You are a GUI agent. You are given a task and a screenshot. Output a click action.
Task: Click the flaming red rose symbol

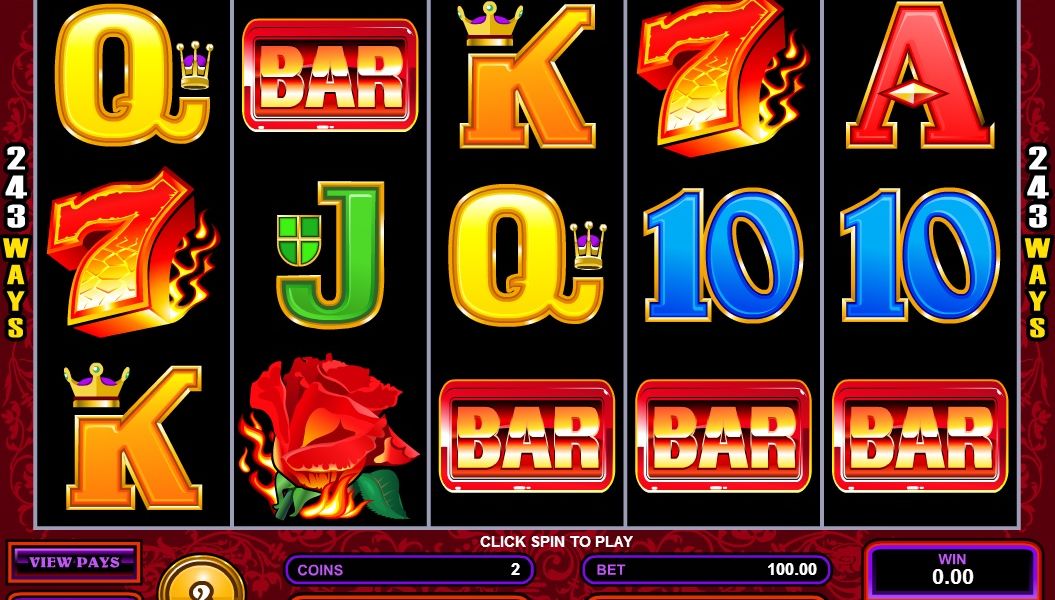(x=328, y=437)
